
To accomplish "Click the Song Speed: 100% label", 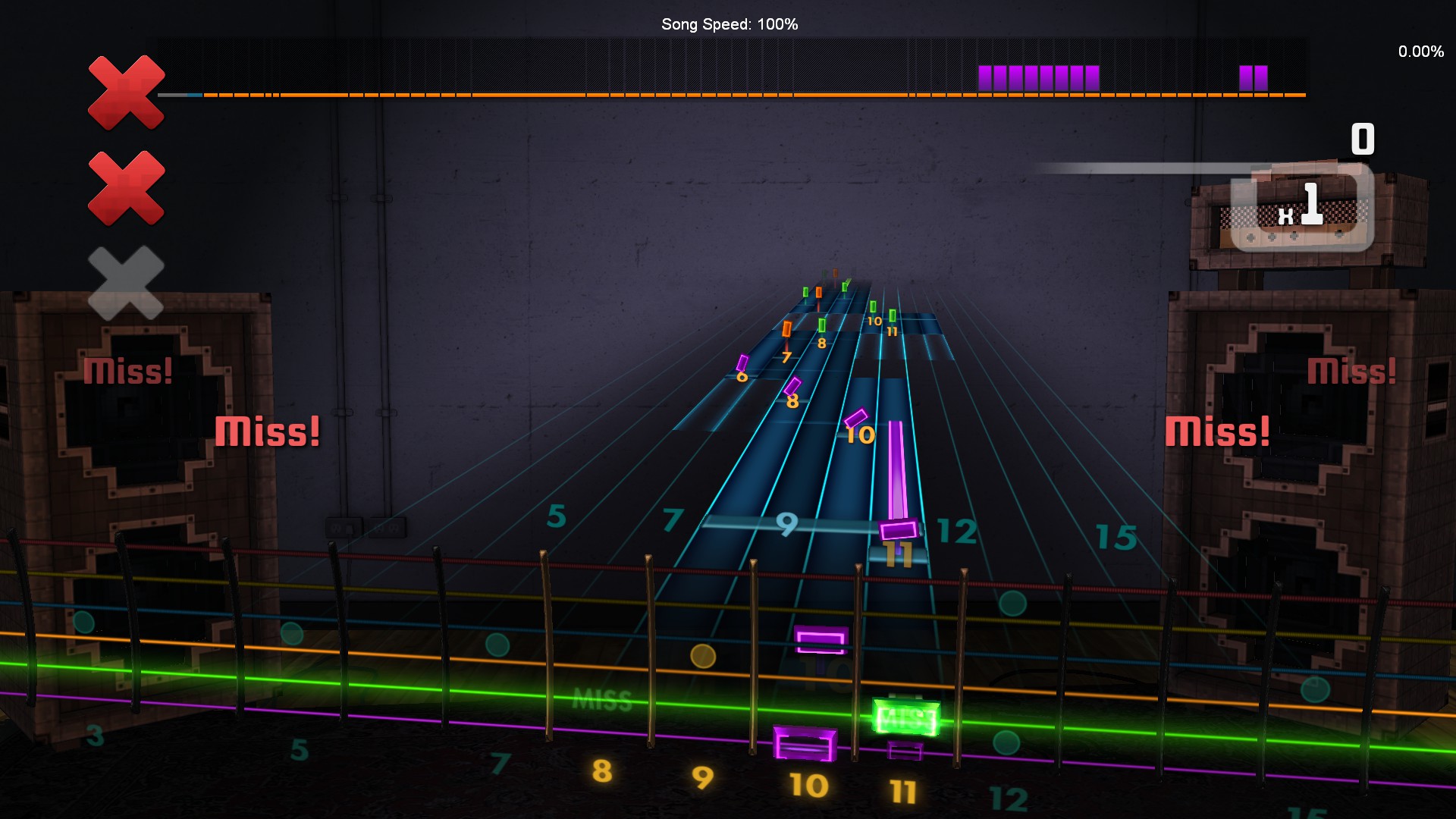I will (x=730, y=24).
